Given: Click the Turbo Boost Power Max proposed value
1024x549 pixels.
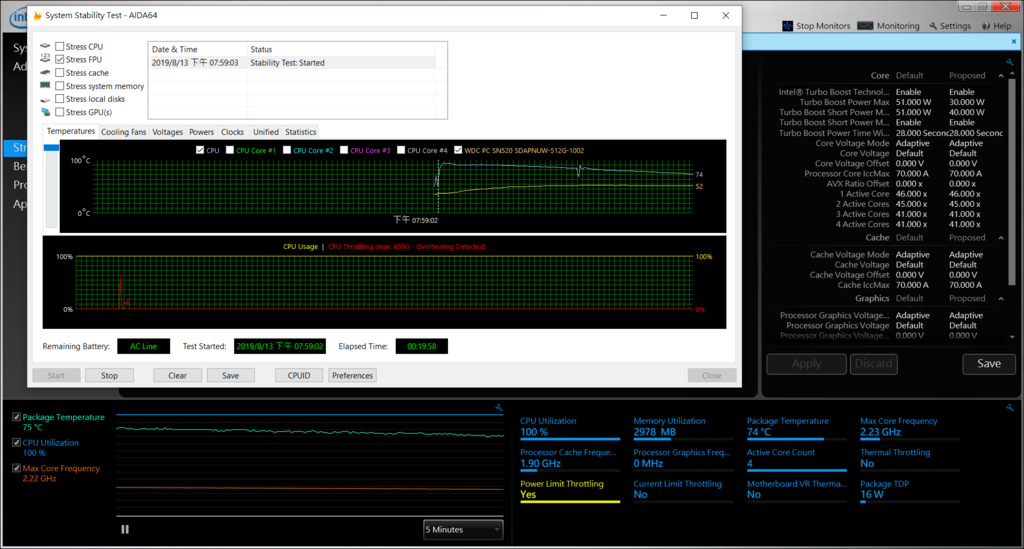Looking at the screenshot, I should [967, 102].
